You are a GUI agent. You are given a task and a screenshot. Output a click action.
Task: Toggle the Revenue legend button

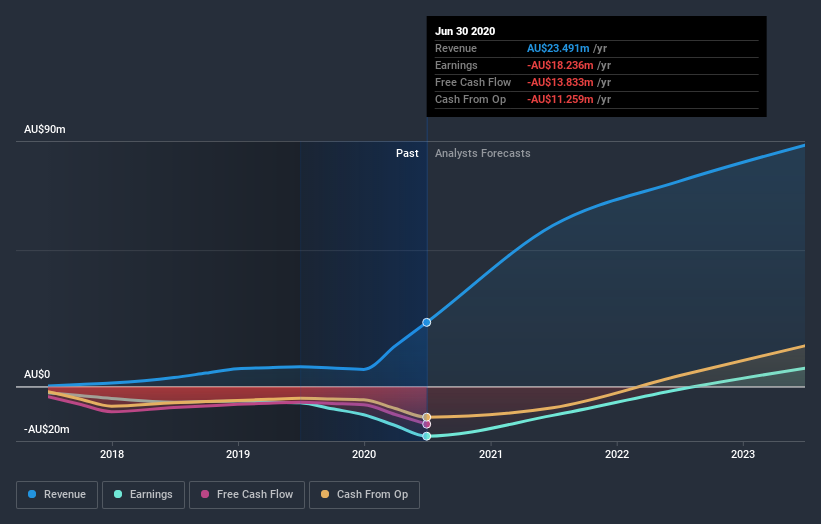click(57, 495)
